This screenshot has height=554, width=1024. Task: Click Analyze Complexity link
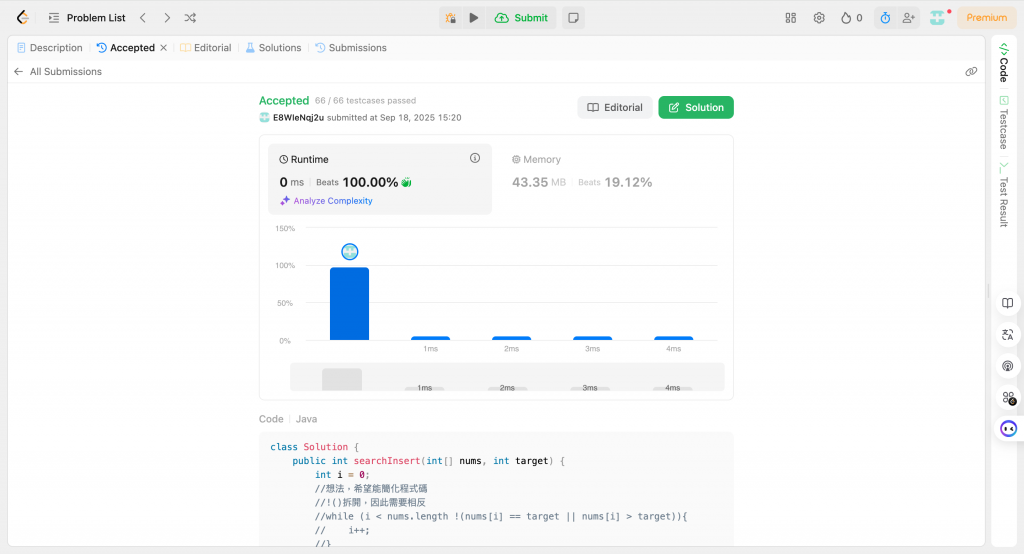click(326, 201)
